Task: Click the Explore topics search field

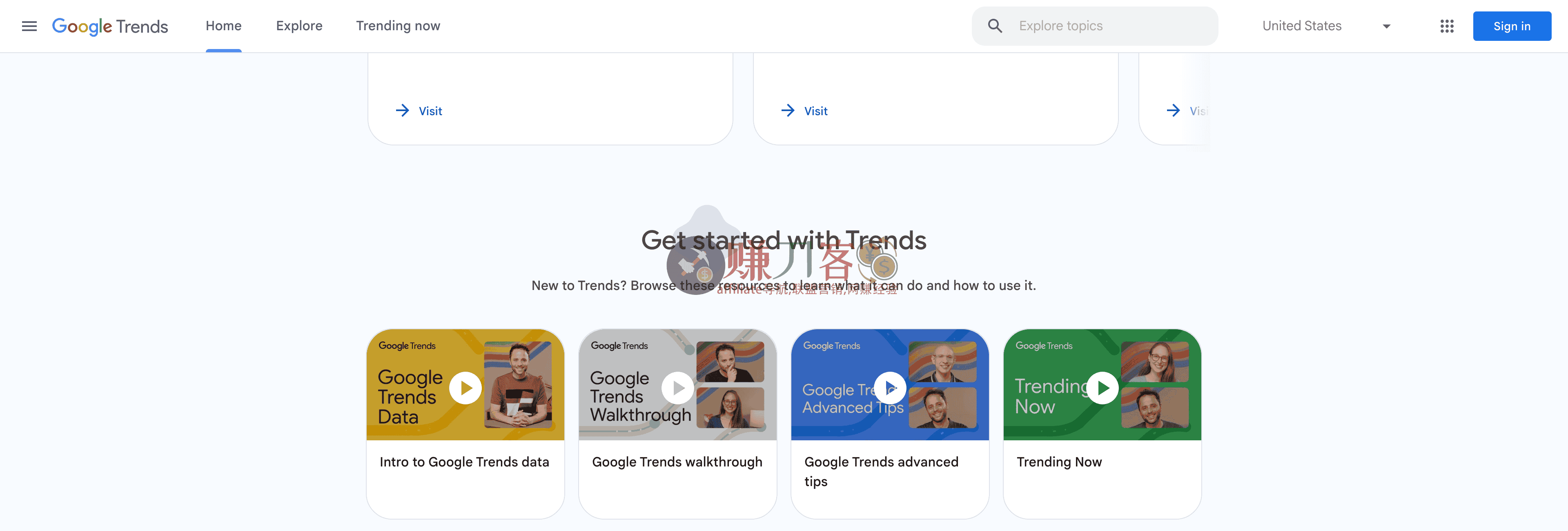Action: click(x=1096, y=26)
